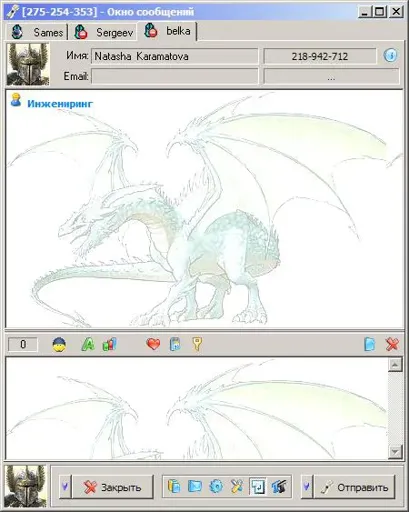
Task: Send message with the Отправить button
Action: 354,487
